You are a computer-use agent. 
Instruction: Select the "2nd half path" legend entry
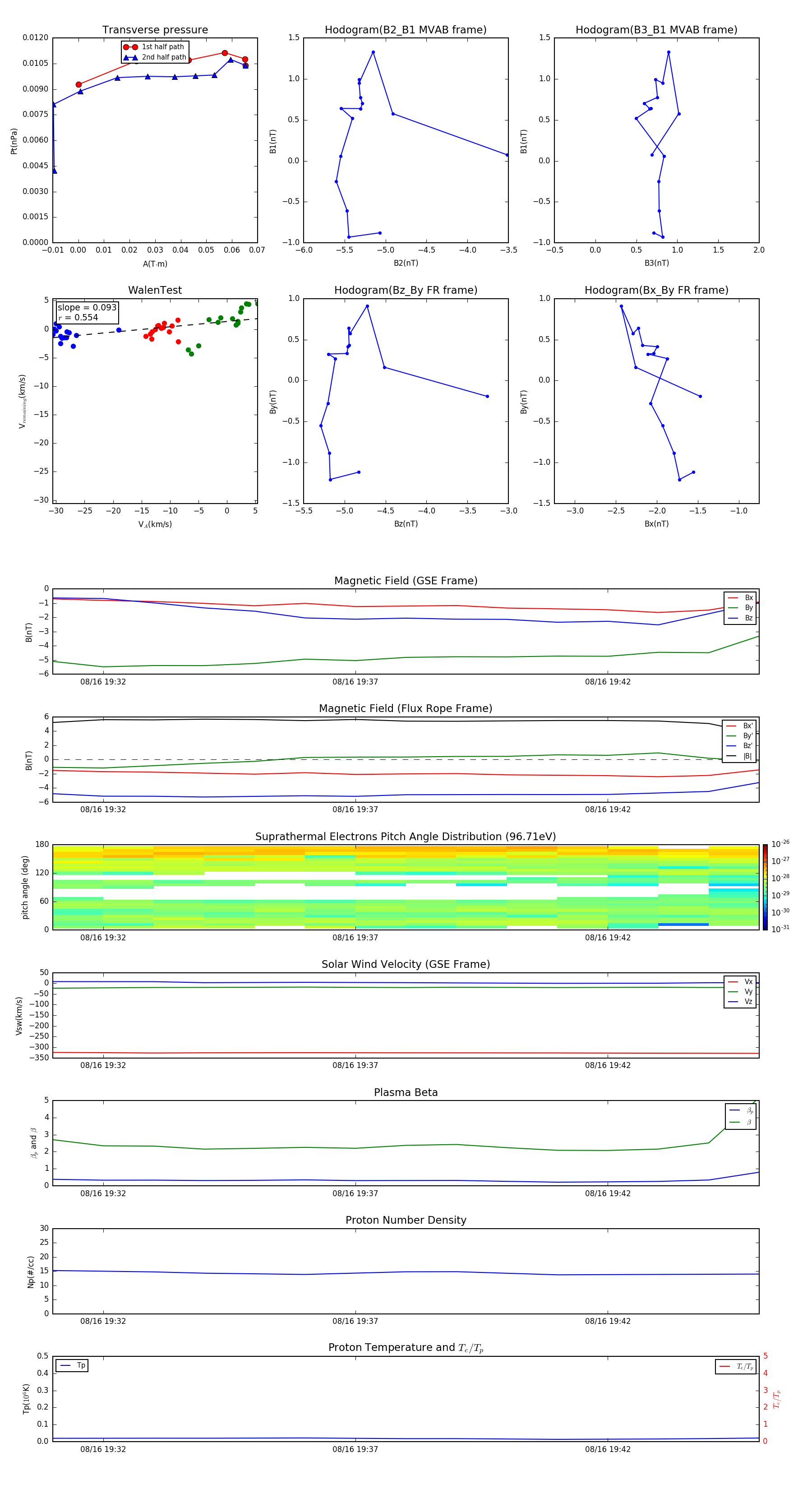[x=155, y=57]
